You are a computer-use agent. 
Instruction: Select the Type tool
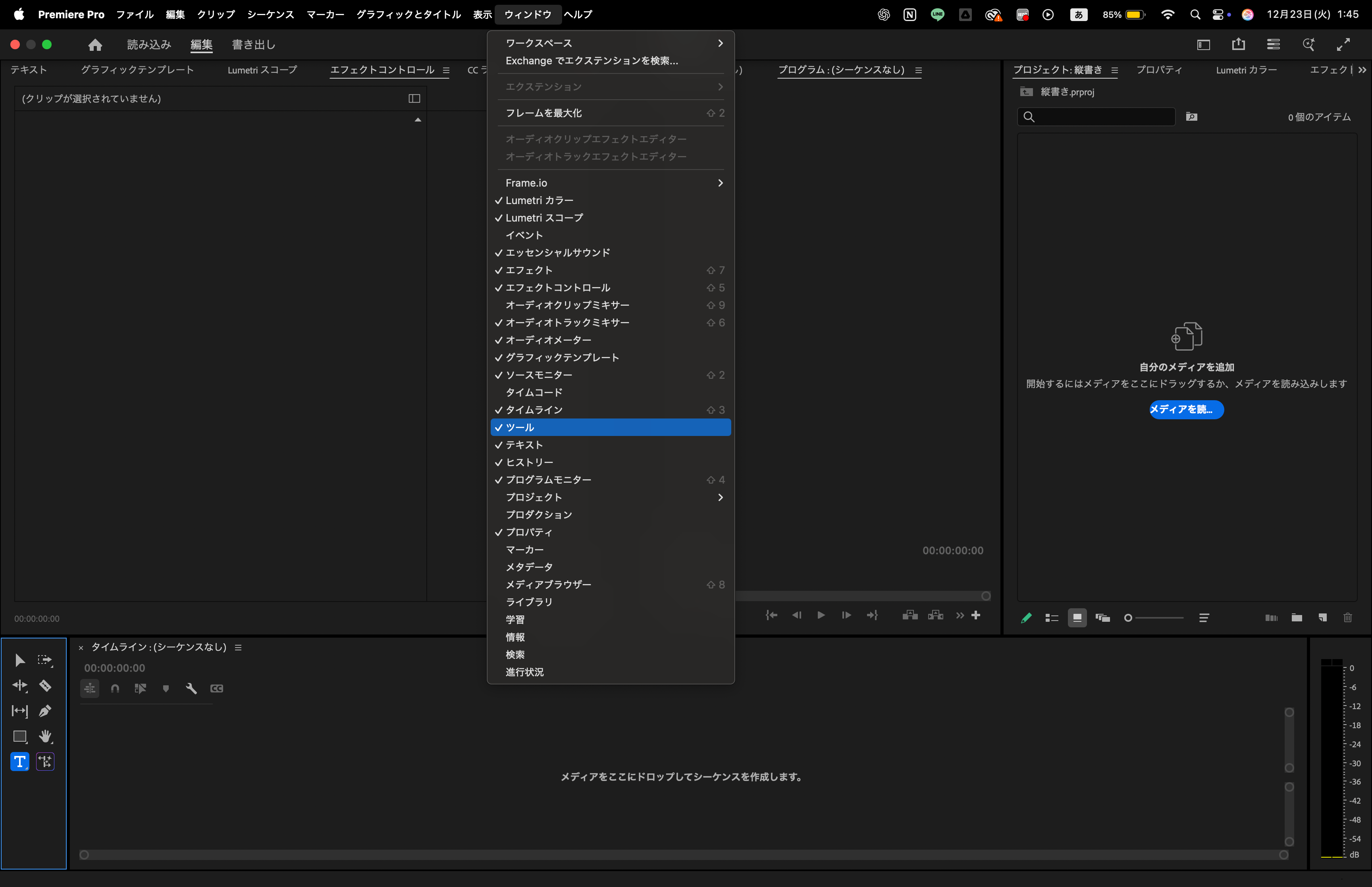pyautogui.click(x=19, y=762)
